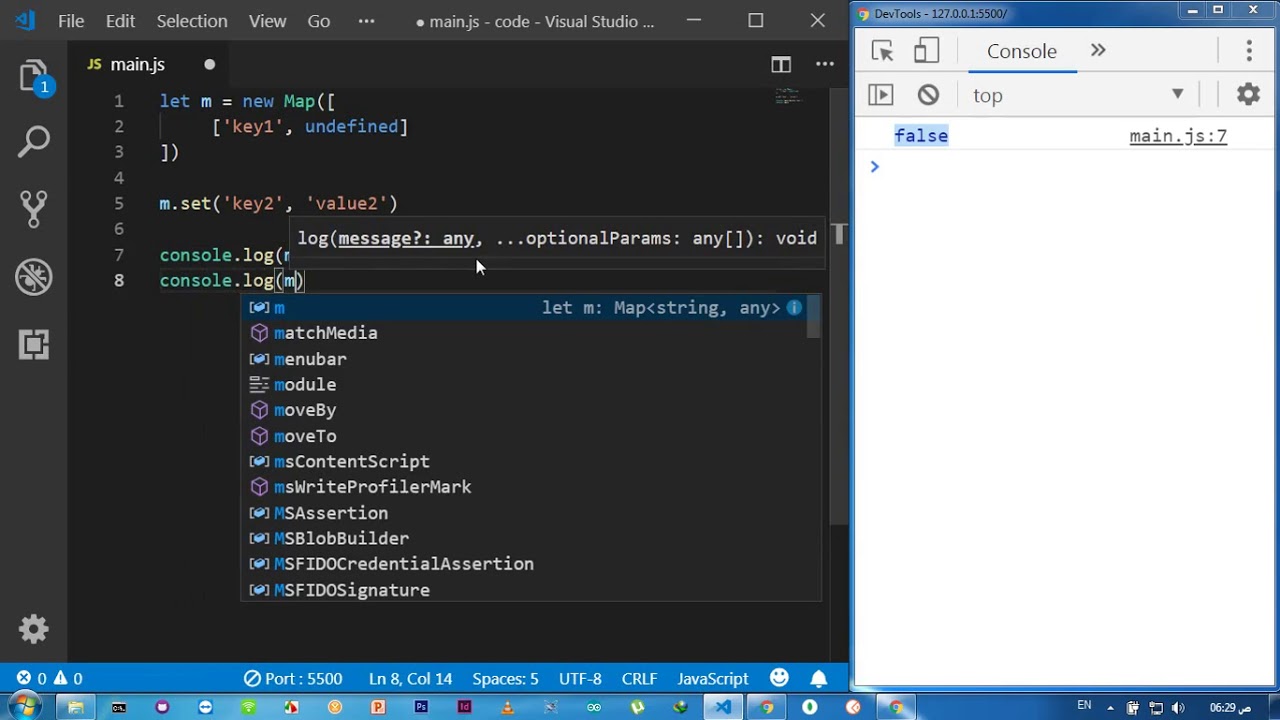Viewport: 1280px width, 720px height.
Task: Click Ln 8, Col 14 in status bar
Action: [410, 679]
